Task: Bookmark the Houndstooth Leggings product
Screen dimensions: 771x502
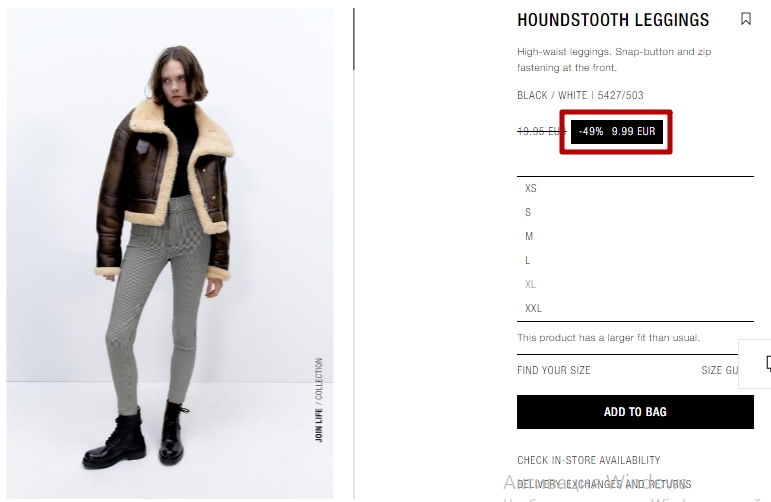Action: [745, 19]
